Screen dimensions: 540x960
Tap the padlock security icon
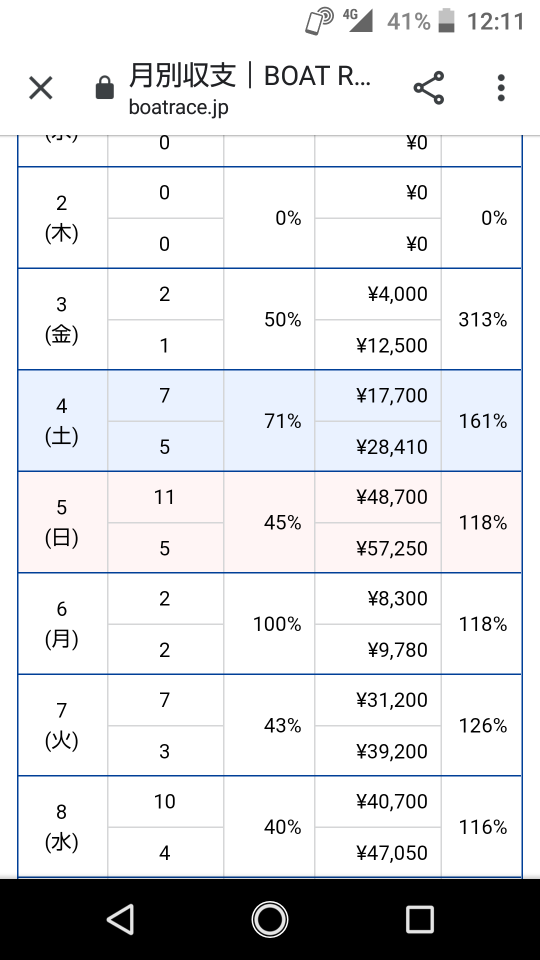pos(105,88)
